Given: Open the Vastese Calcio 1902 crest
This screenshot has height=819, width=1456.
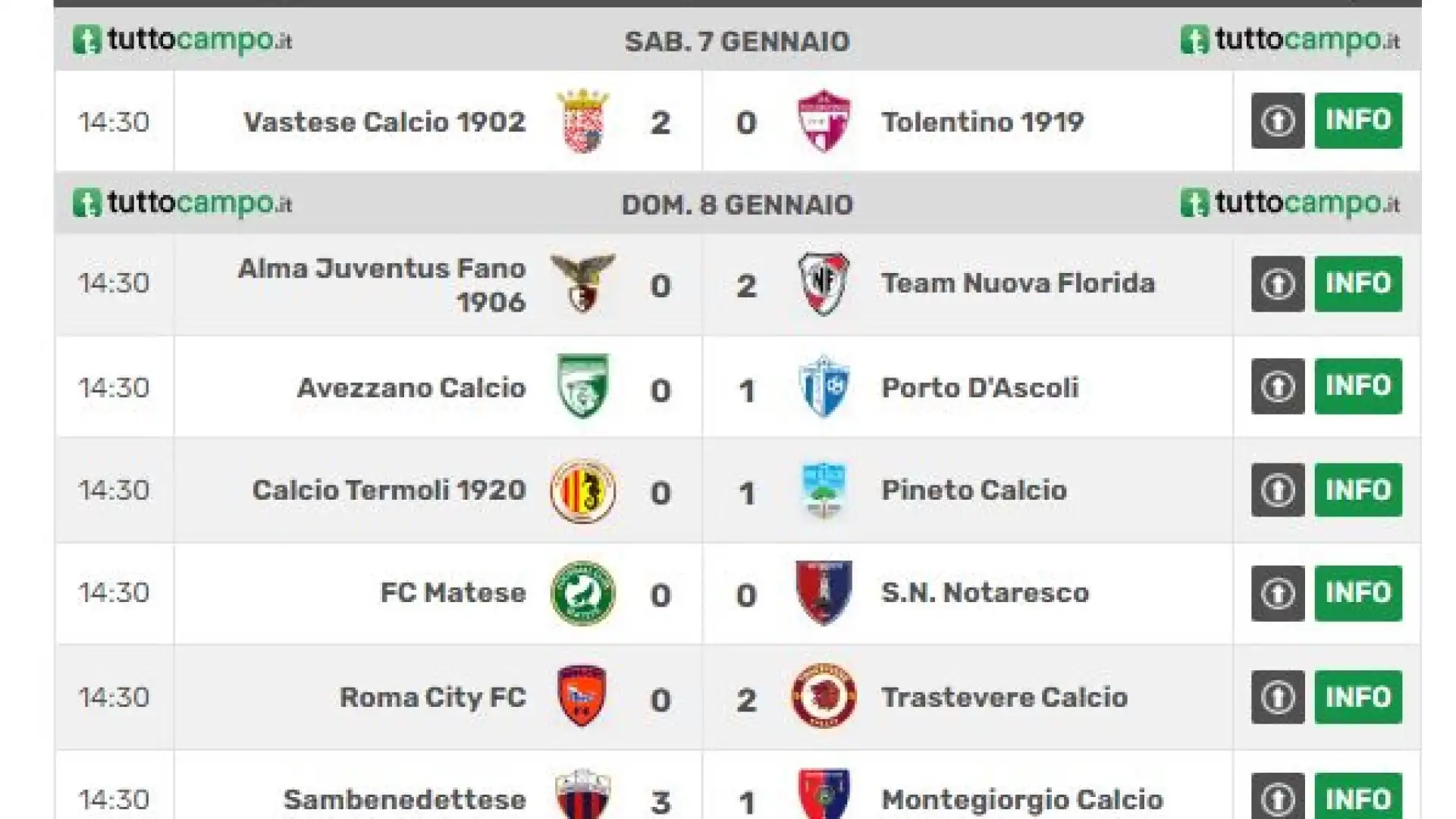Looking at the screenshot, I should click(x=582, y=121).
